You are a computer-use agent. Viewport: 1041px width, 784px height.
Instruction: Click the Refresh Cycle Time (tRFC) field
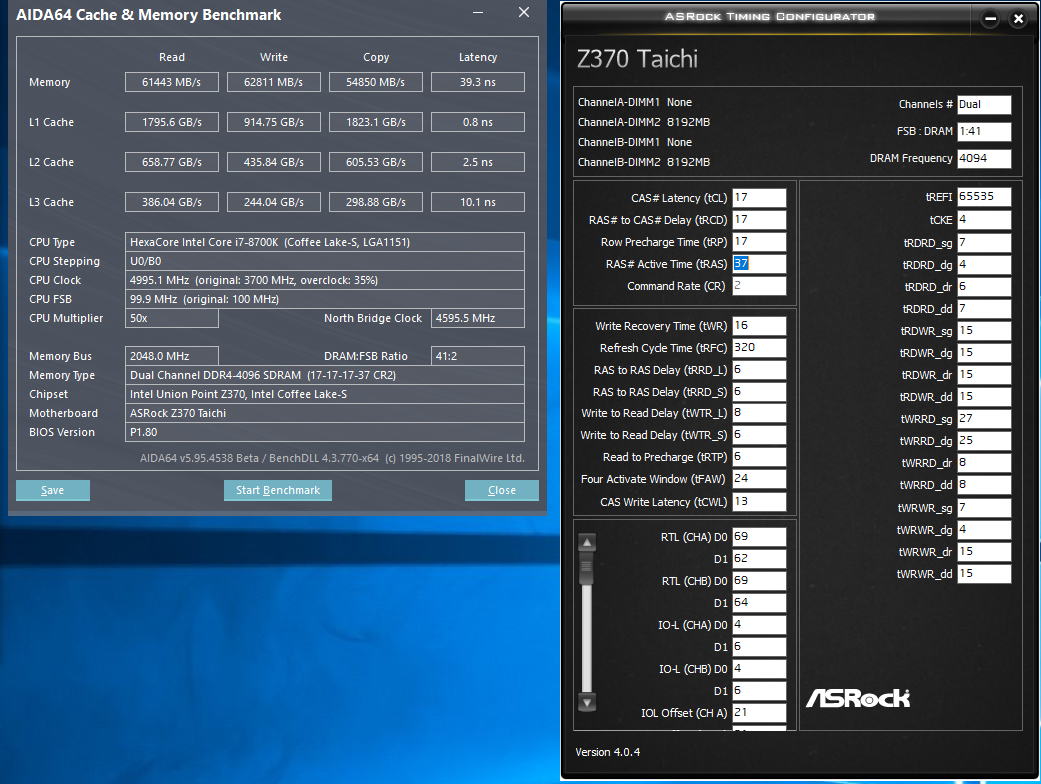coord(759,347)
